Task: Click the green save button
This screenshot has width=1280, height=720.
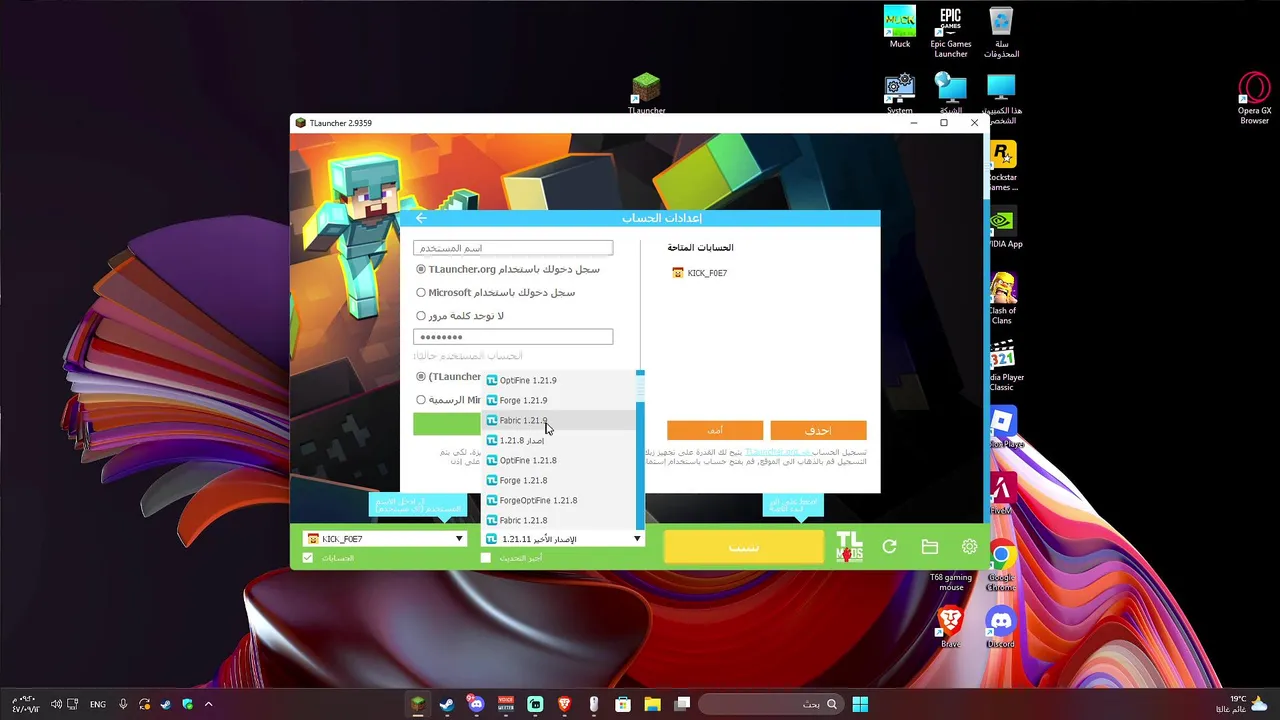Action: (447, 424)
